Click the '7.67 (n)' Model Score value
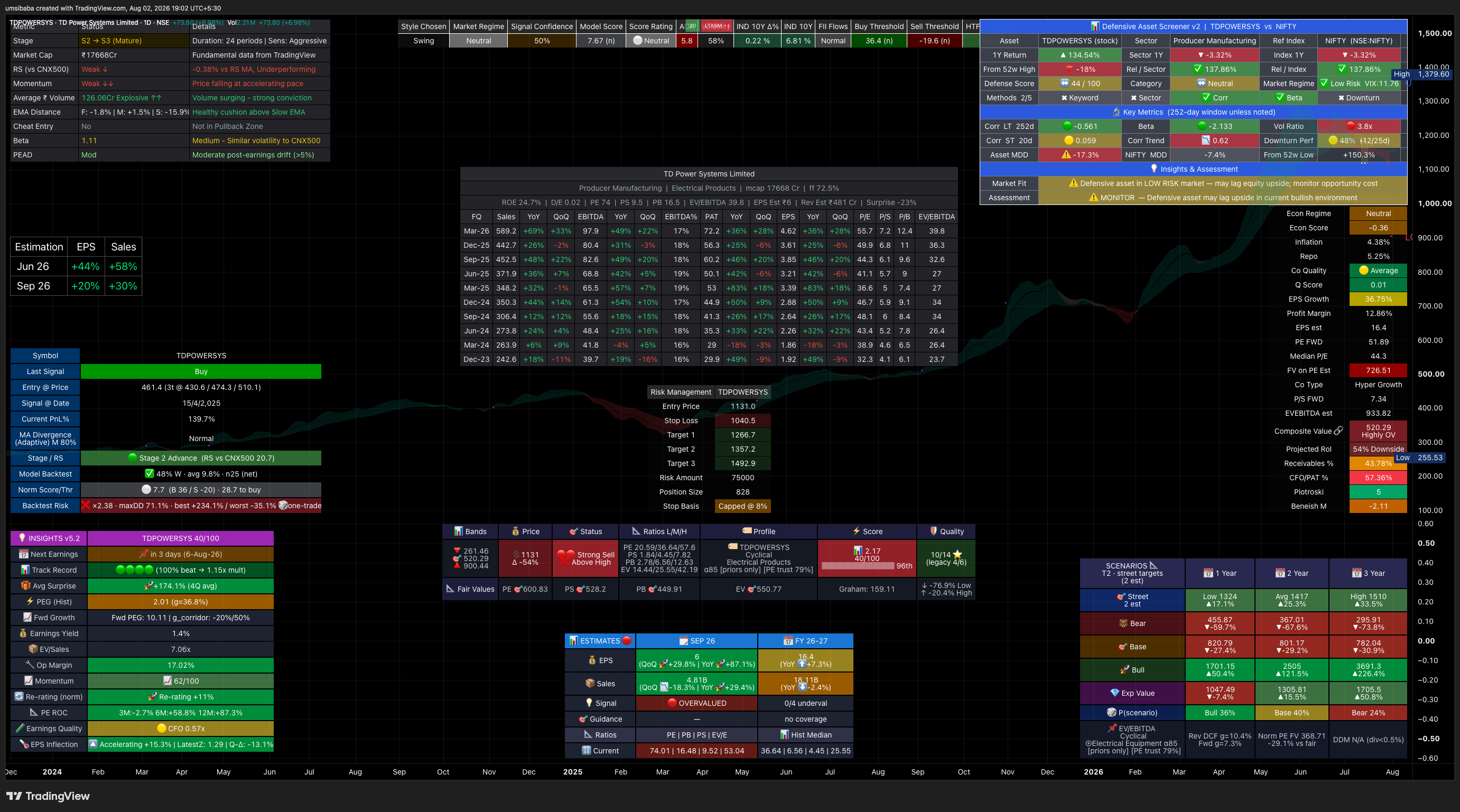This screenshot has height=812, width=1460. click(601, 41)
